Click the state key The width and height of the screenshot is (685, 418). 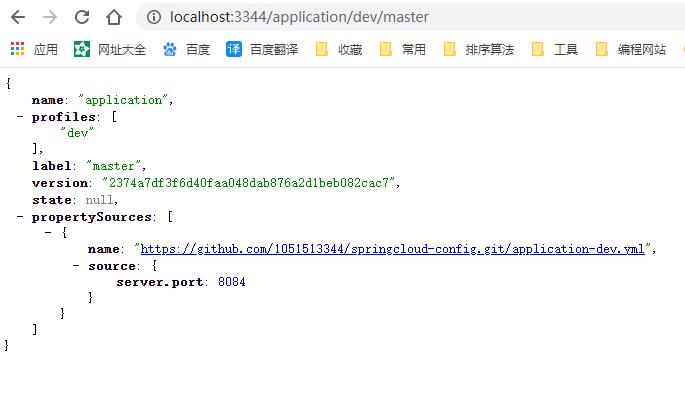(52, 200)
